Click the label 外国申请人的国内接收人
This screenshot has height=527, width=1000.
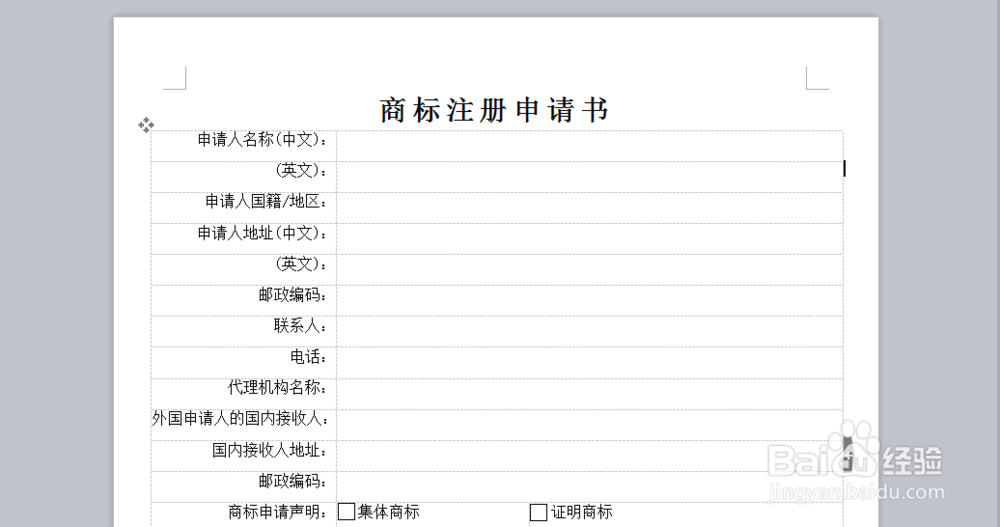pyautogui.click(x=240, y=419)
